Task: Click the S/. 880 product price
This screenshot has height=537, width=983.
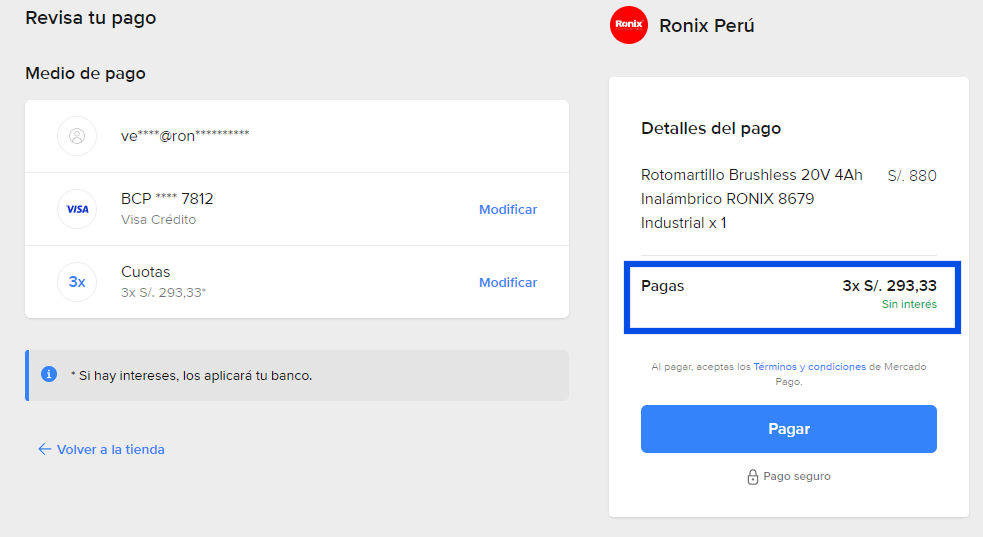Action: [x=912, y=175]
